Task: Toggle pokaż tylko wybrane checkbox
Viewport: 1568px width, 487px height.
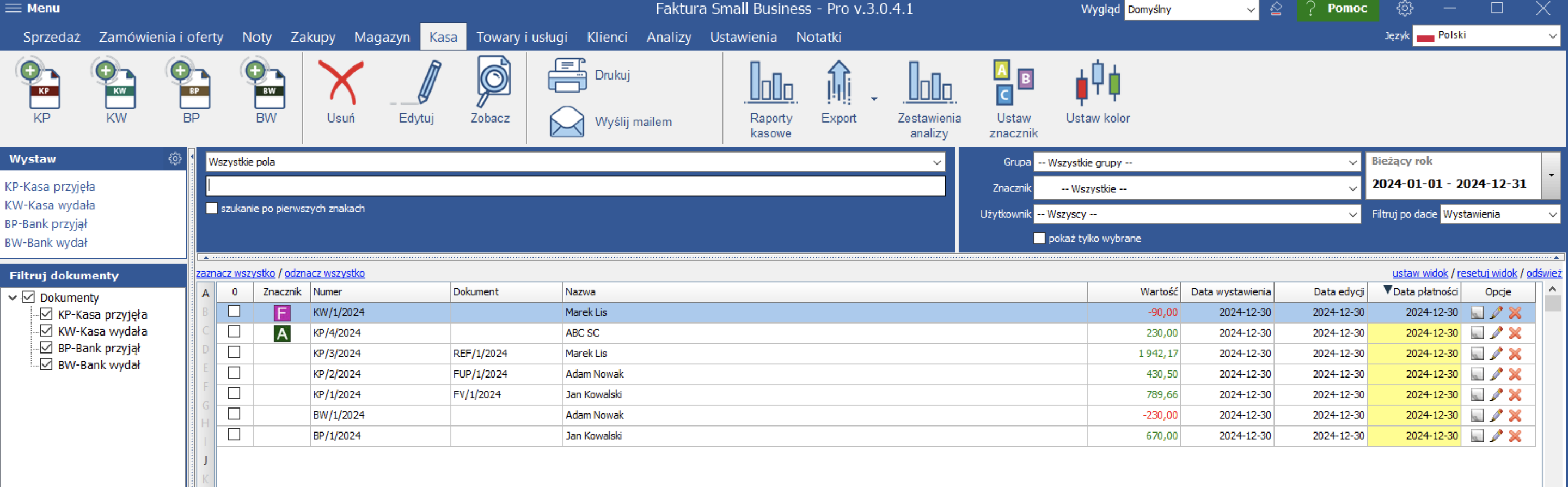Action: pyautogui.click(x=1040, y=238)
